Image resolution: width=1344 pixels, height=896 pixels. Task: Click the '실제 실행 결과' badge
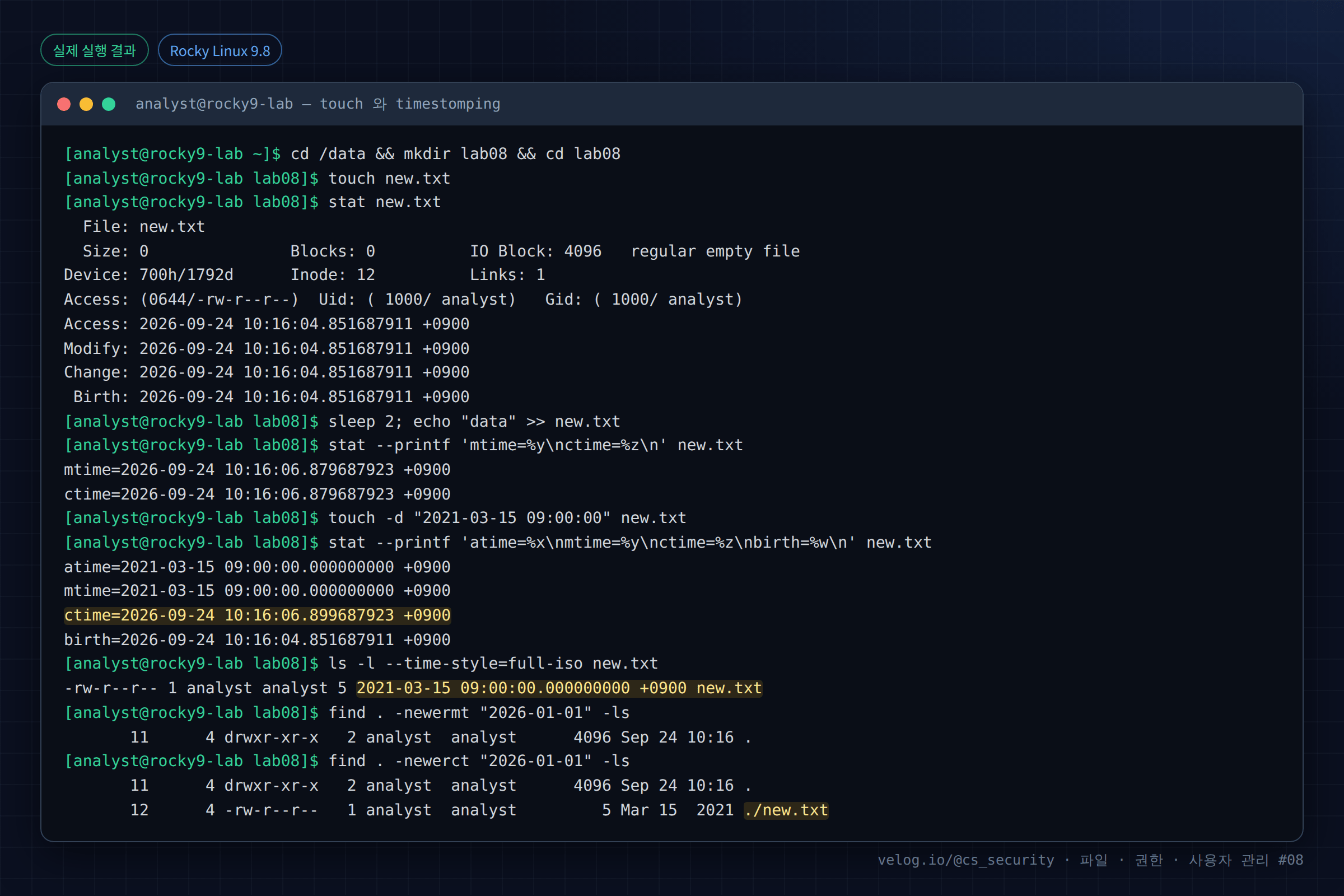coord(95,50)
